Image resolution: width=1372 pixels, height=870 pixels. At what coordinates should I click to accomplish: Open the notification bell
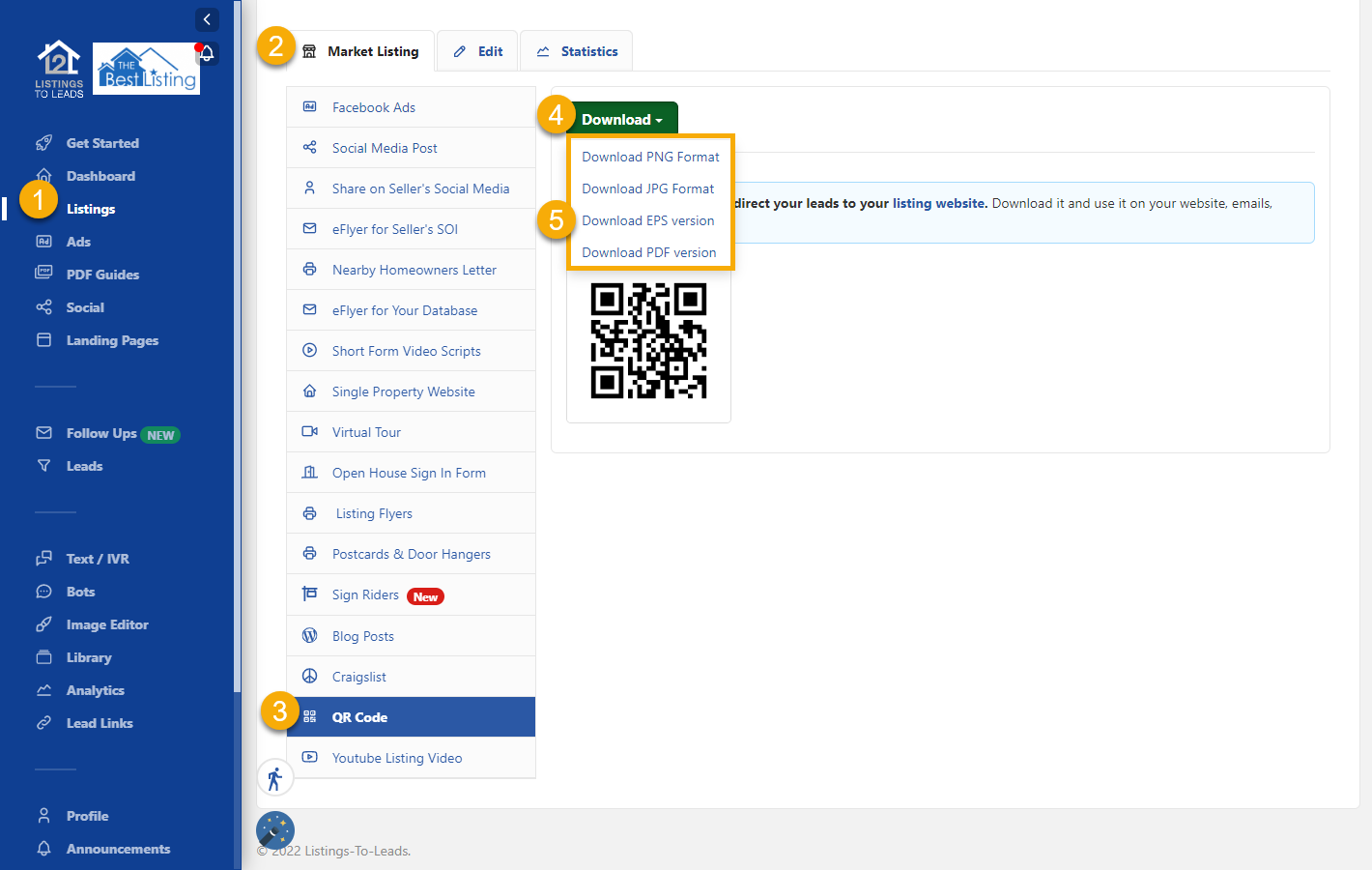[x=206, y=54]
